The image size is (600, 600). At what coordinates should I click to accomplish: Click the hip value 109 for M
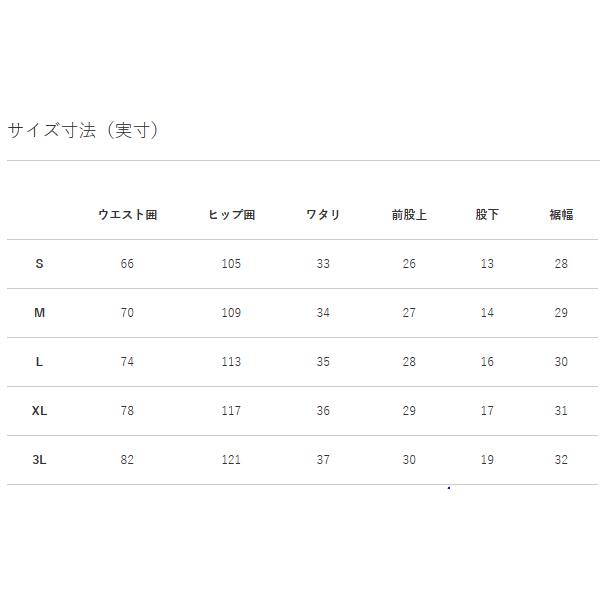(231, 313)
